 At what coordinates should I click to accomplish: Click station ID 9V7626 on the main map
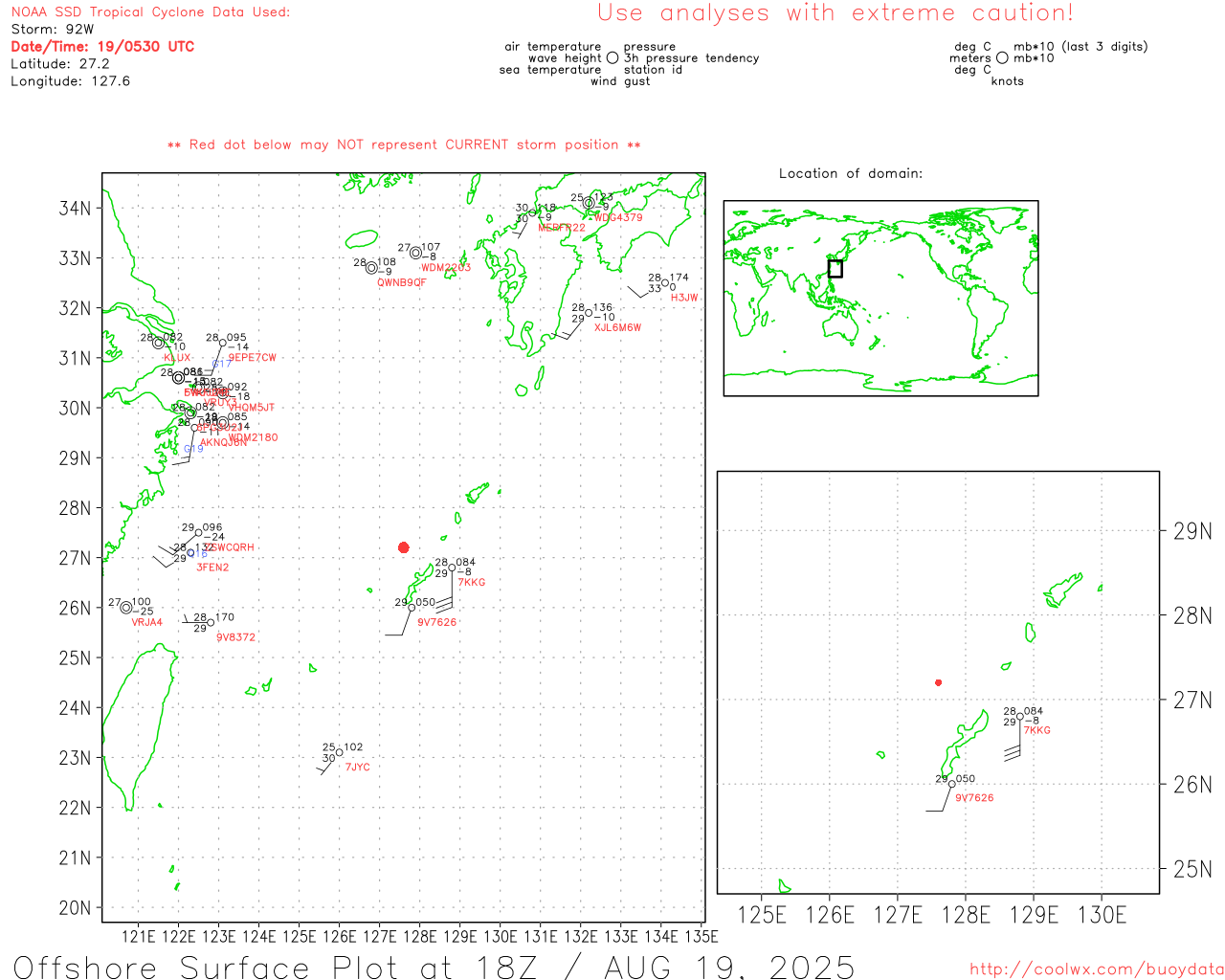[436, 623]
